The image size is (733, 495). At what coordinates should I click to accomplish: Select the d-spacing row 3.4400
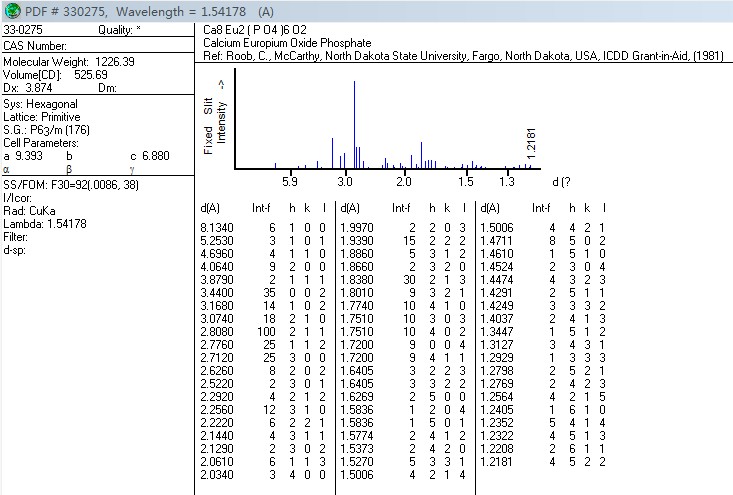point(263,293)
